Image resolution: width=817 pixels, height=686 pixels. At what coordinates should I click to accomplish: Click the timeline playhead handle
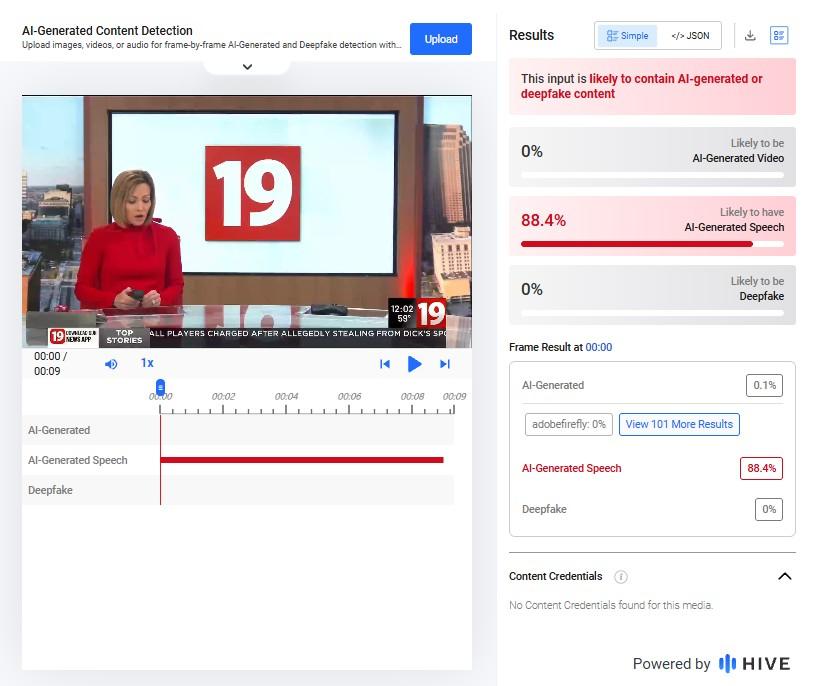tap(160, 387)
